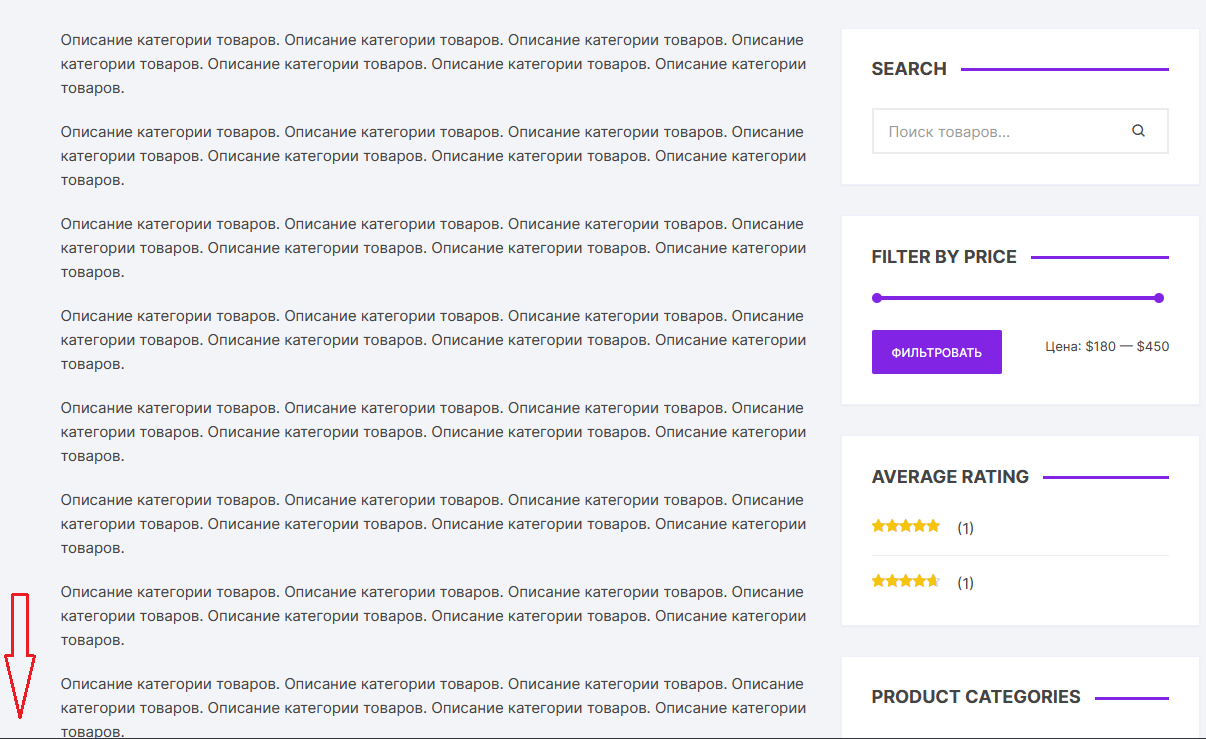Click the last visible category description paragraph
This screenshot has height=739, width=1206.
[432, 708]
